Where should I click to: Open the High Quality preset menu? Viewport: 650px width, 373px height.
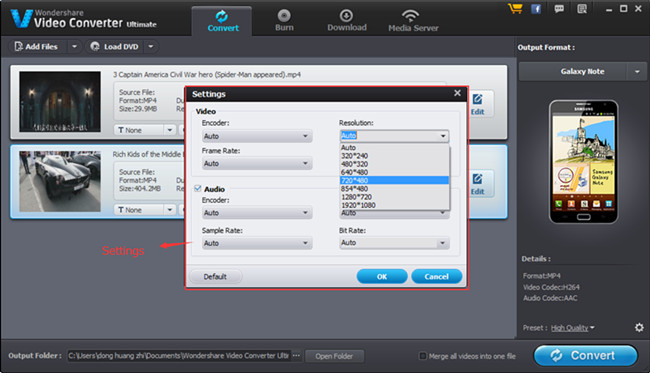click(x=572, y=328)
